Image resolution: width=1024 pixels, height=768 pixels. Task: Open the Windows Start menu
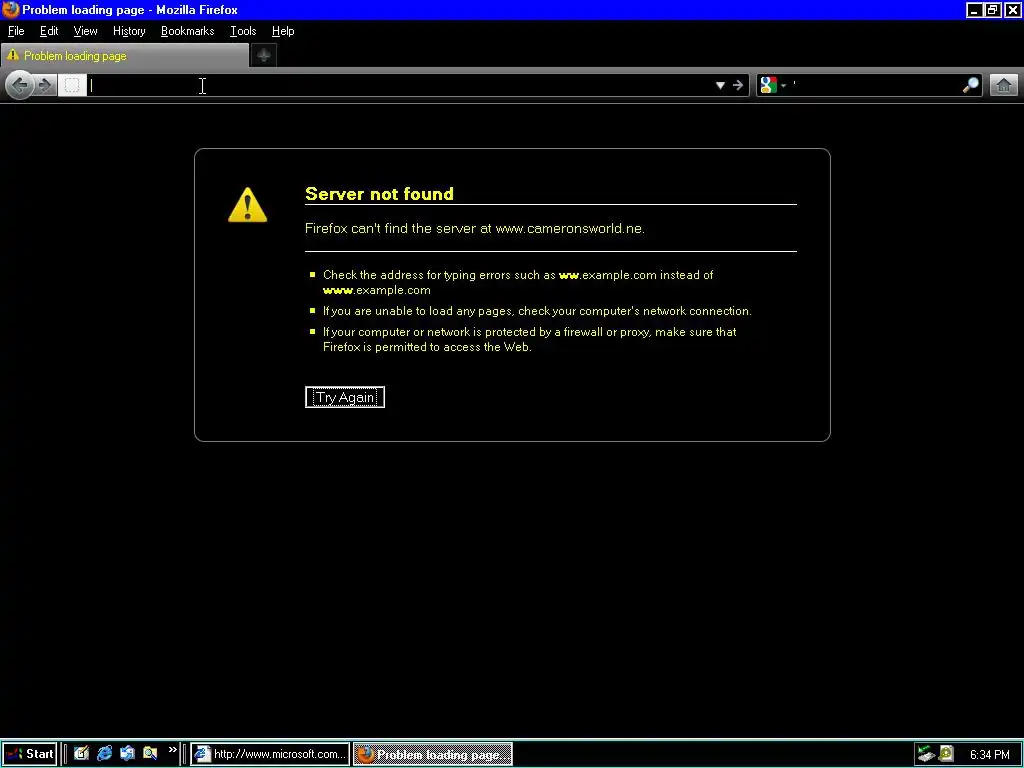[29, 754]
